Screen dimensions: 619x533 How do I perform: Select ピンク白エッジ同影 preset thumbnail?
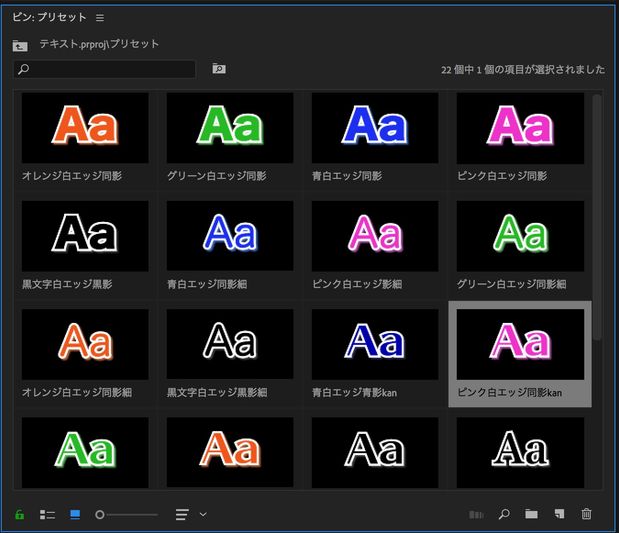(520, 128)
